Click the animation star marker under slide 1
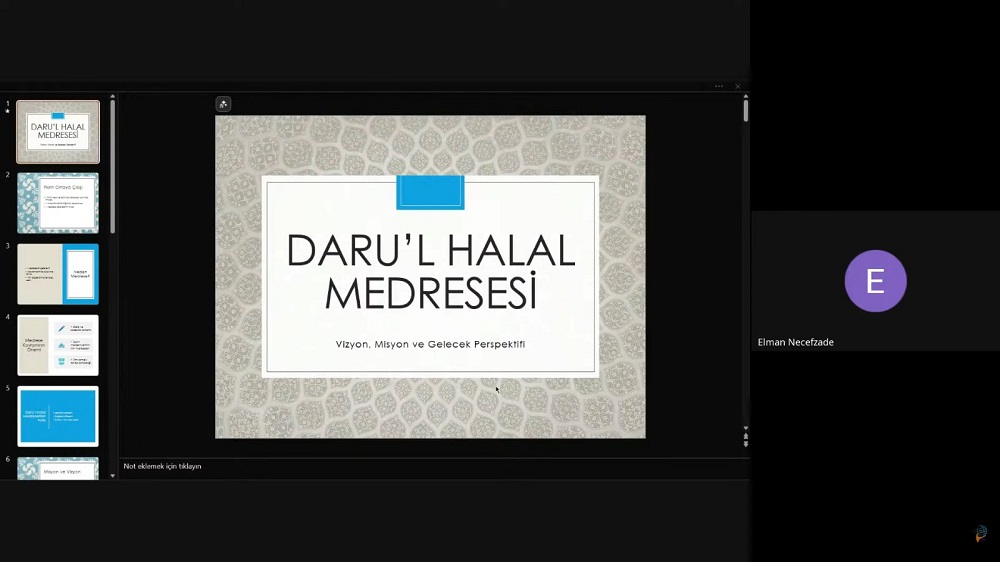This screenshot has height=562, width=1000. [8, 111]
